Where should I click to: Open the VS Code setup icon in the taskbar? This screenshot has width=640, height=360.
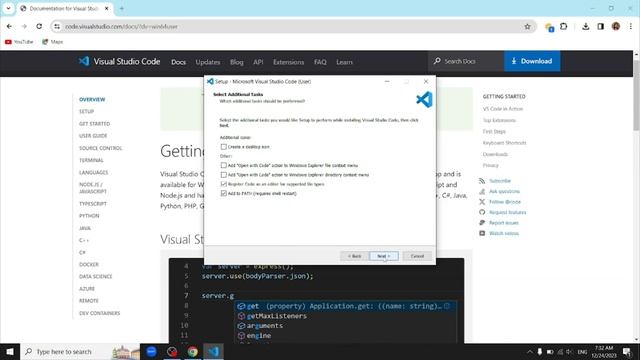click(213, 351)
